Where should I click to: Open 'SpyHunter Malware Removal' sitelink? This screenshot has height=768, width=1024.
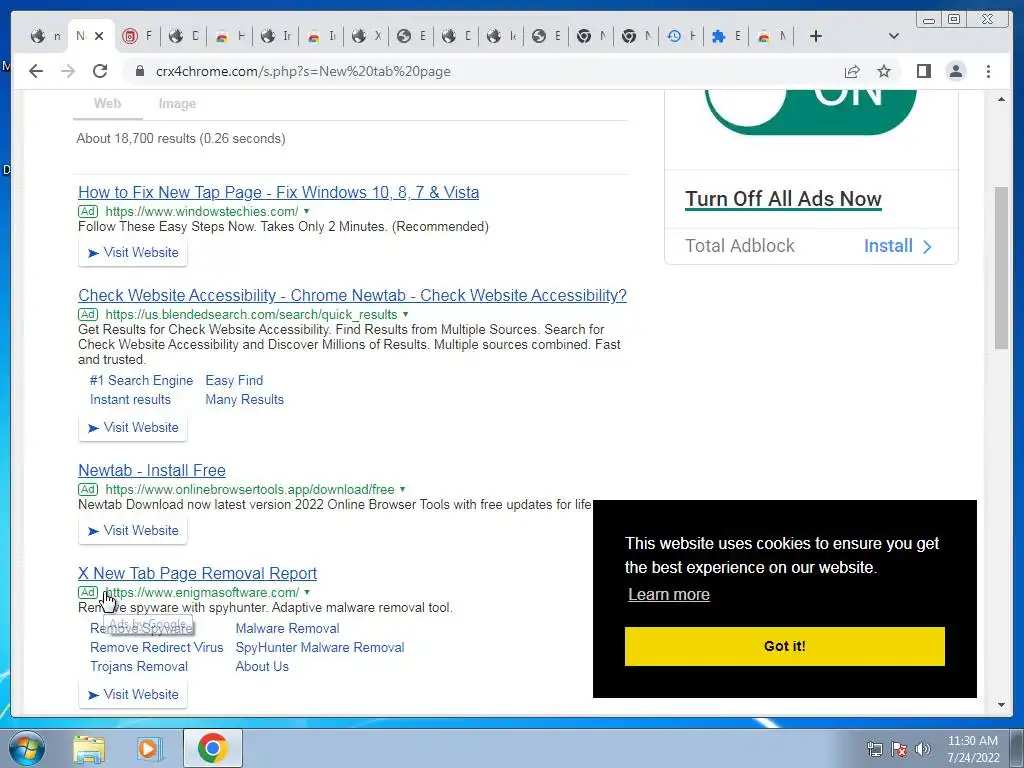click(319, 647)
